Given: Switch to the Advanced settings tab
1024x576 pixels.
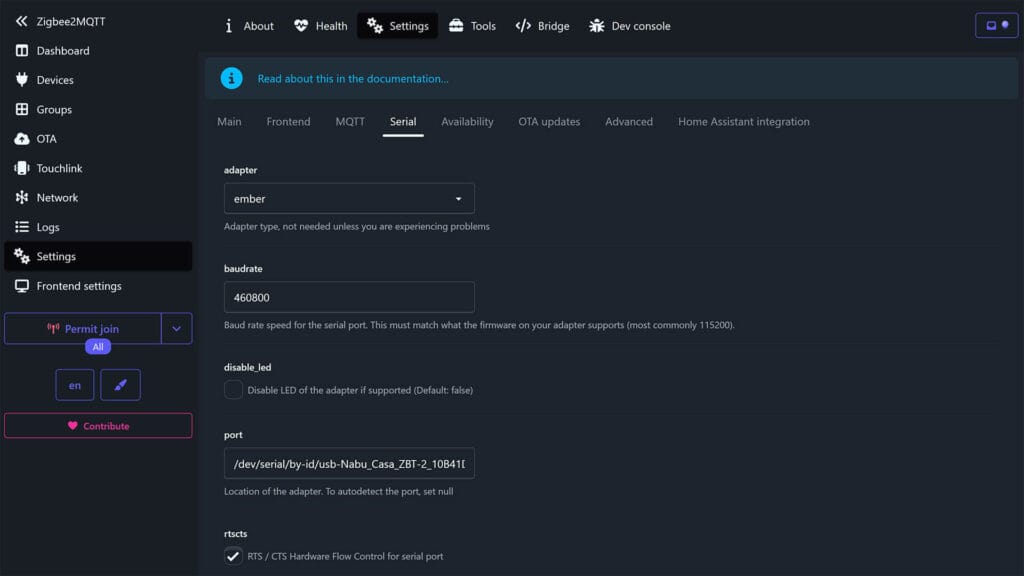Looking at the screenshot, I should [628, 121].
